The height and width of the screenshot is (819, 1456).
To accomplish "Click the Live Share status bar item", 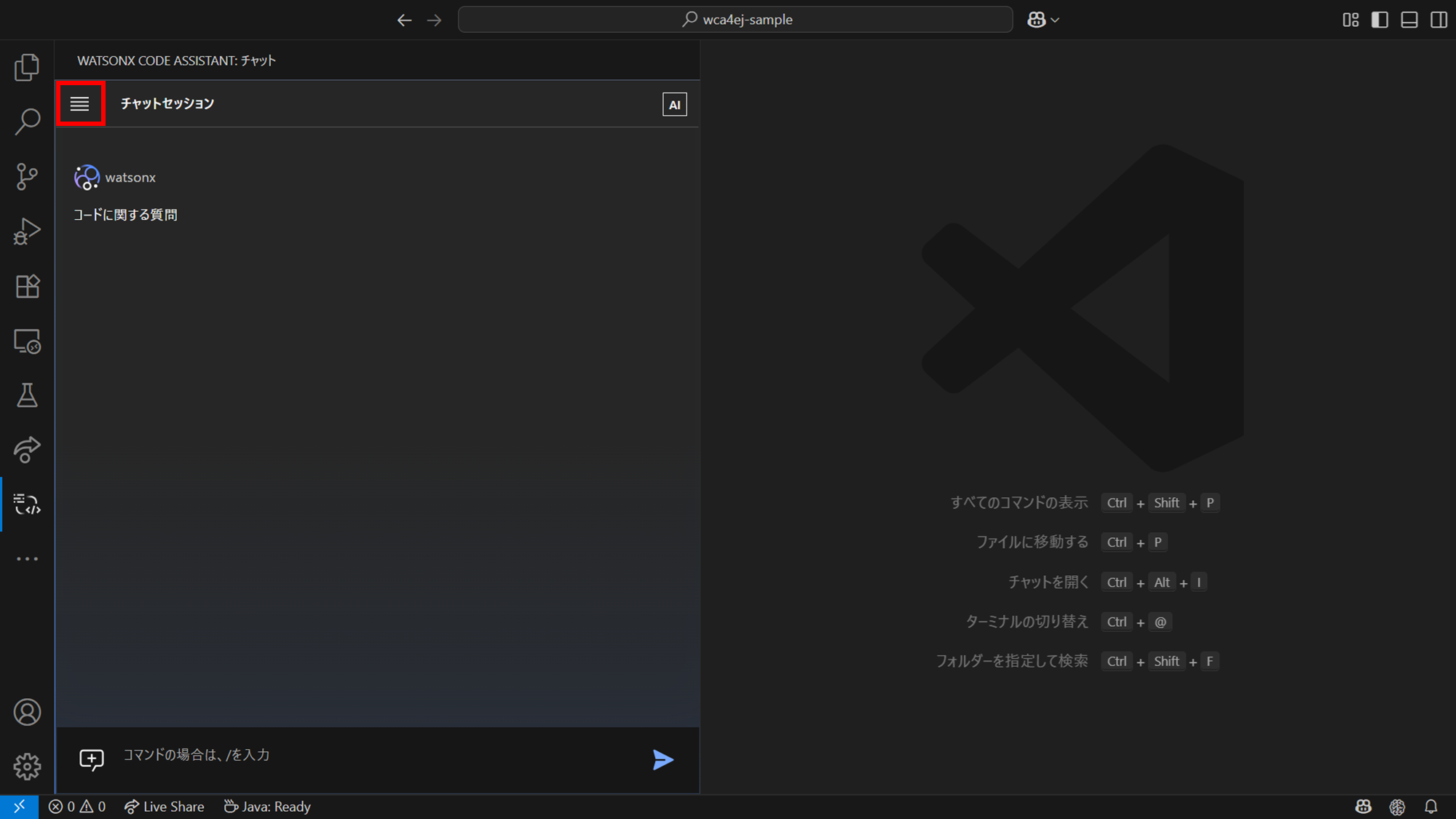I will click(x=165, y=807).
